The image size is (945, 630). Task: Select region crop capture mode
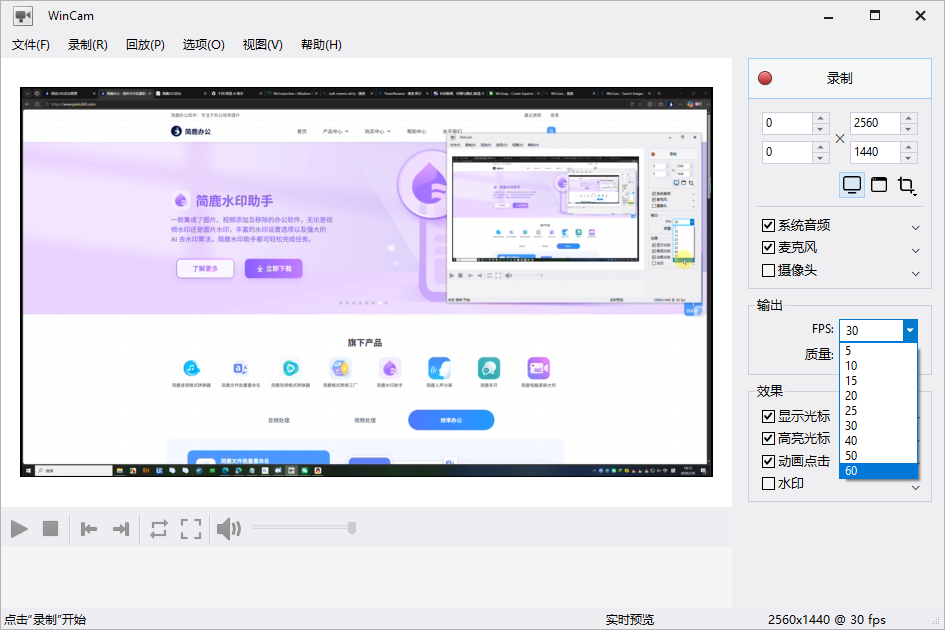click(x=906, y=185)
